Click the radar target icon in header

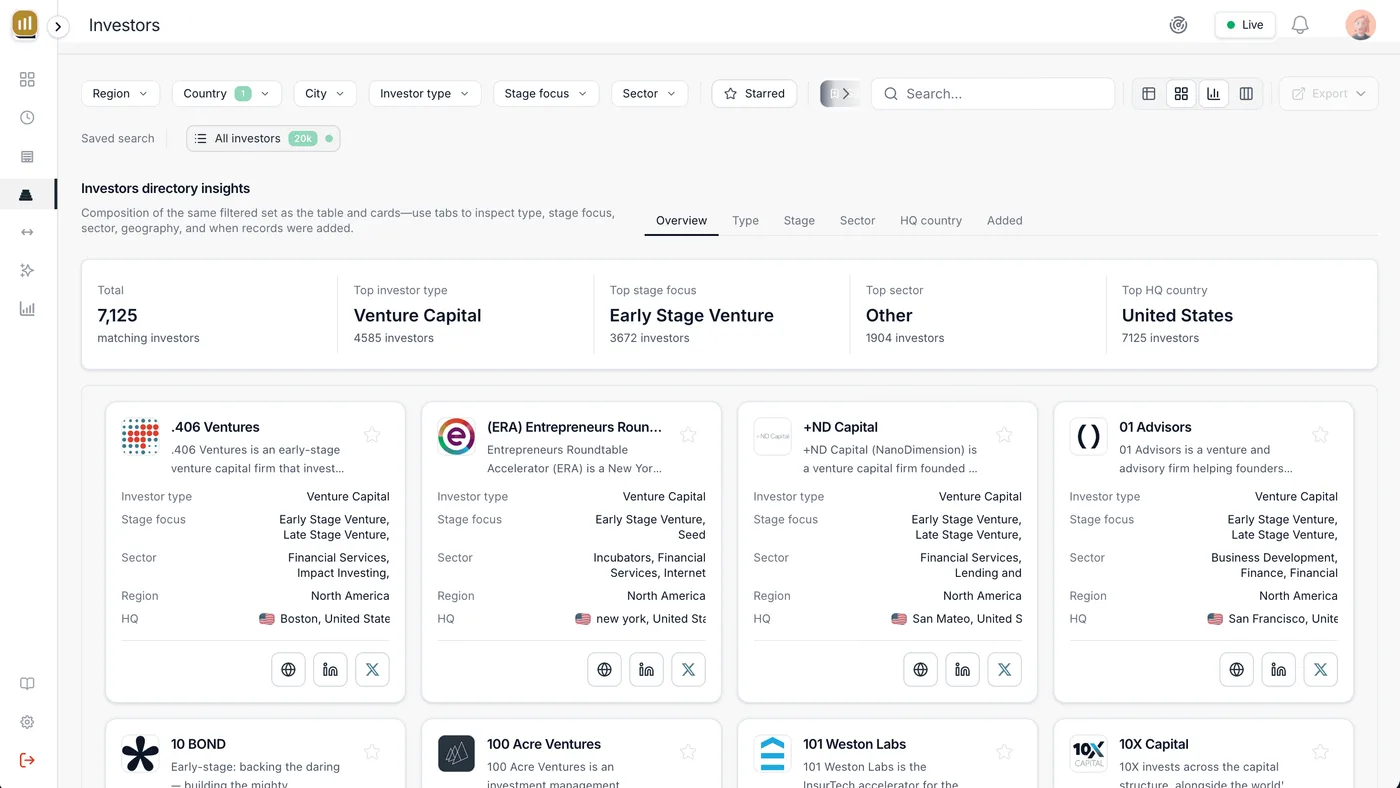tap(1178, 25)
